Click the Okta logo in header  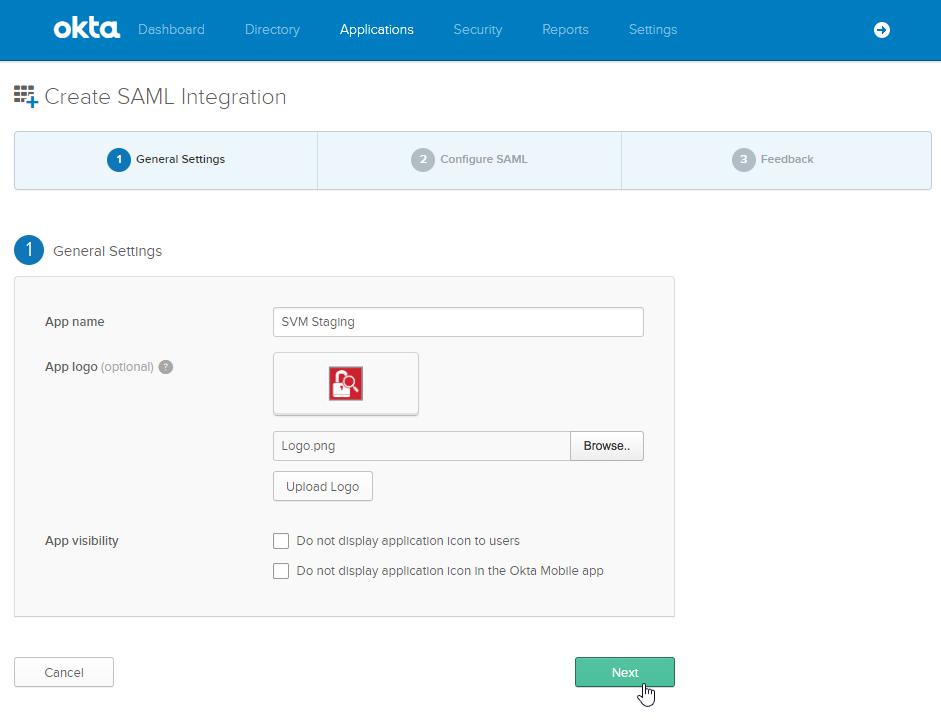pyautogui.click(x=86, y=29)
